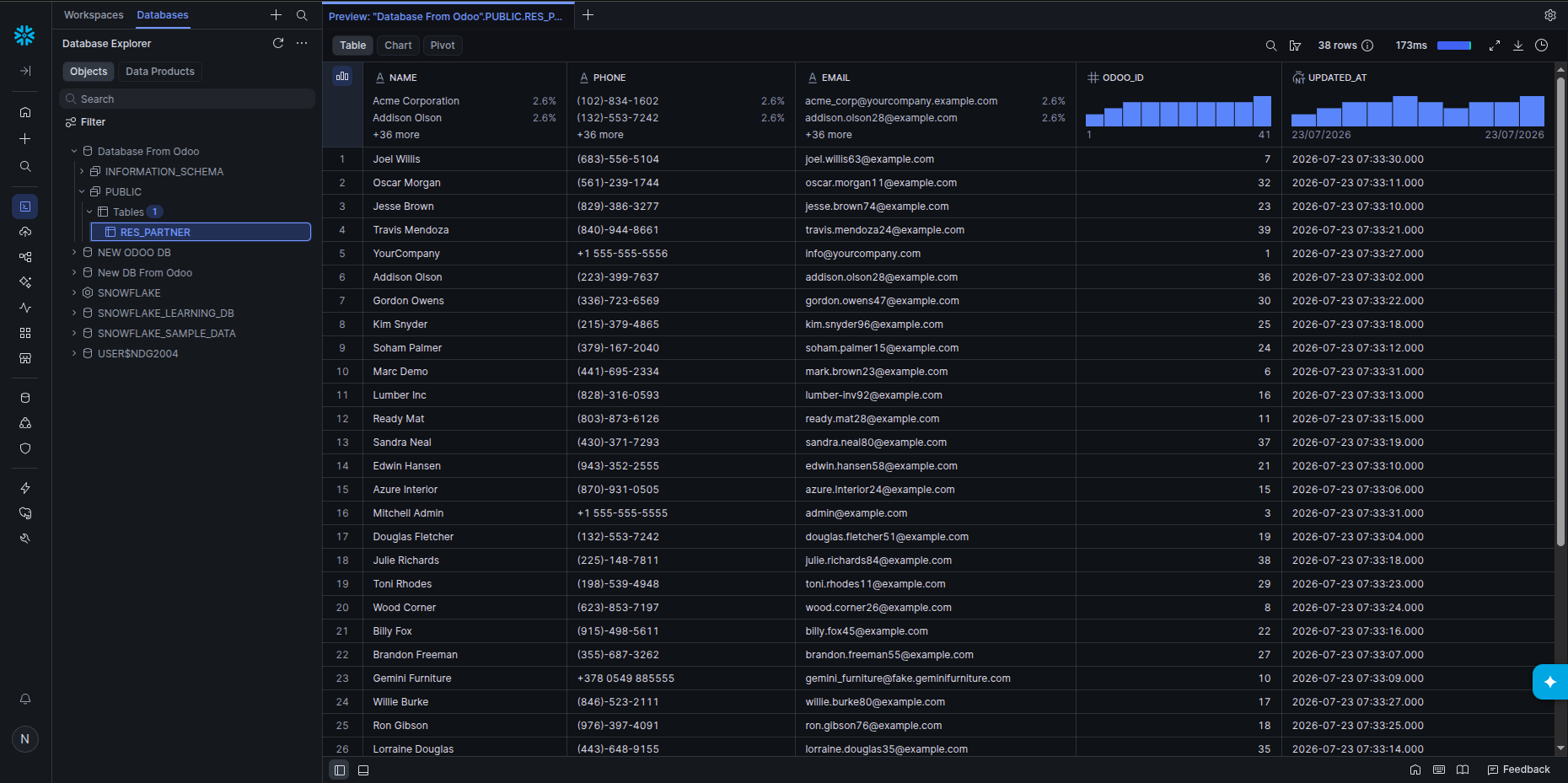1568x783 pixels.
Task: Click the Snowflake logo icon
Action: [24, 35]
